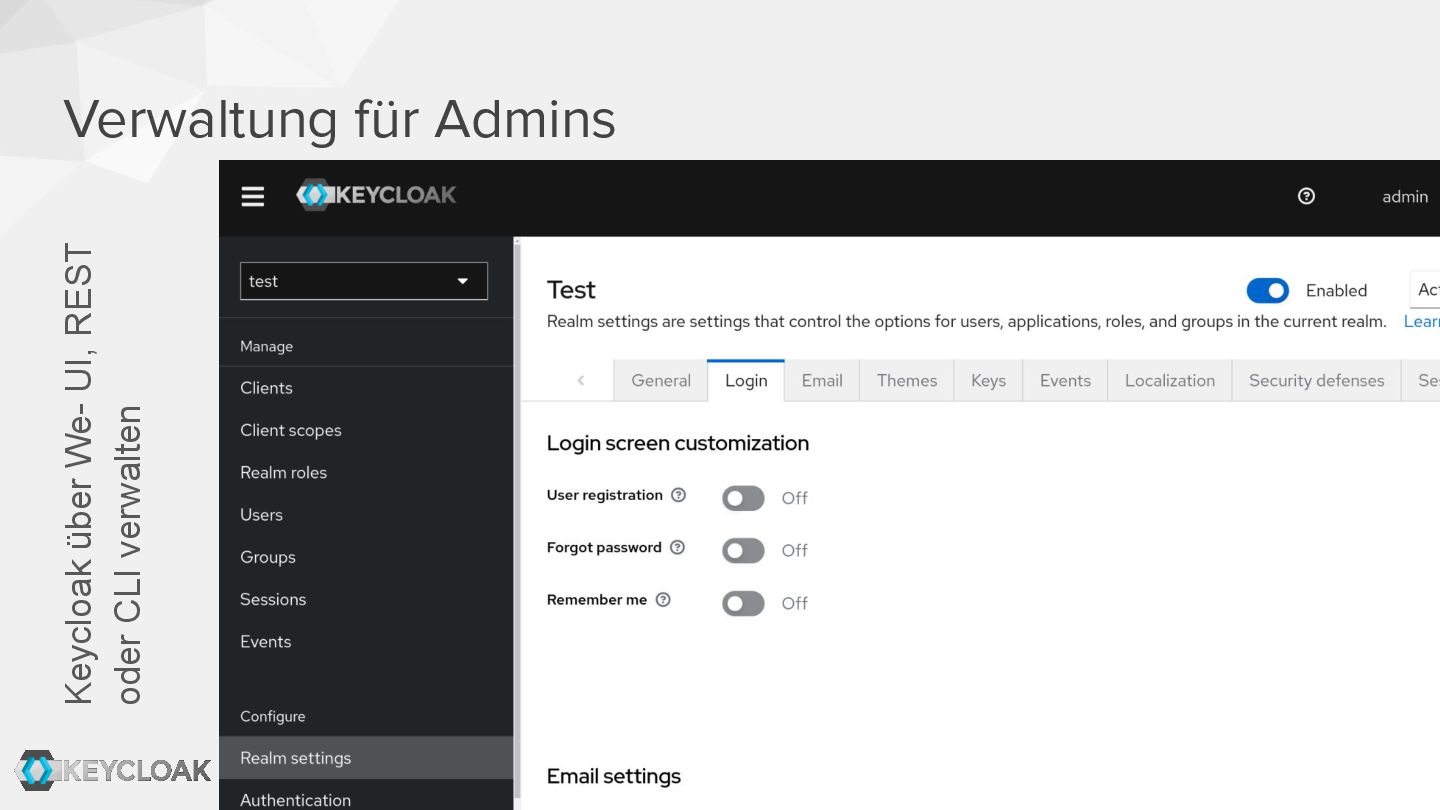
Task: Enable the User registration switch
Action: point(743,498)
